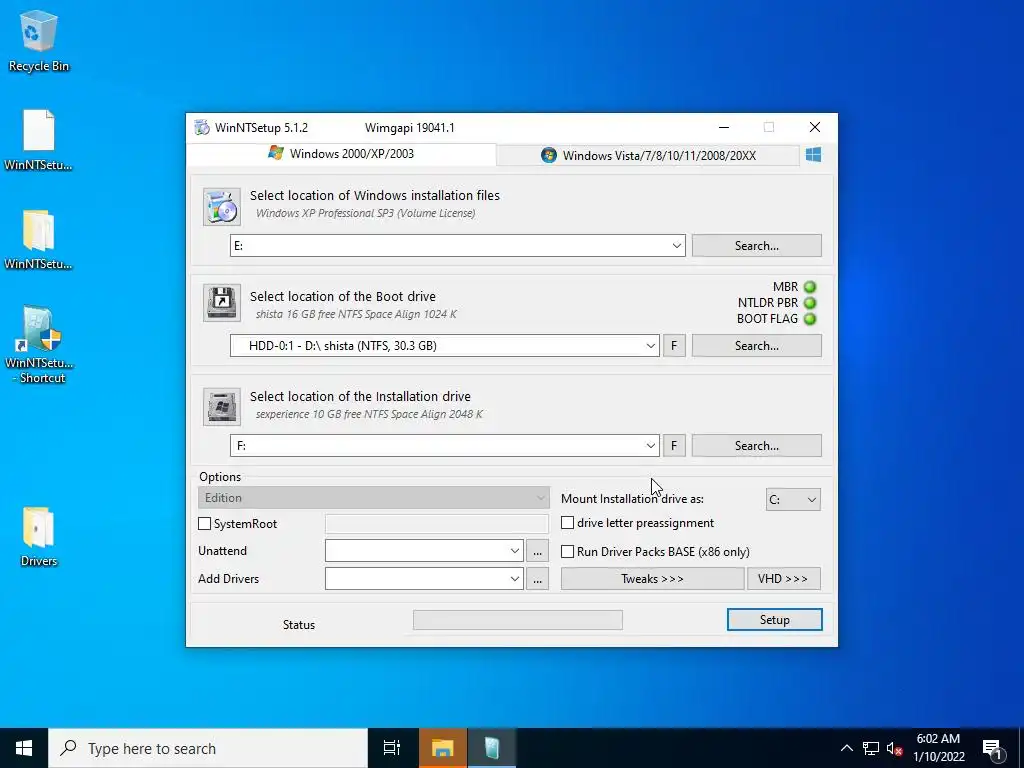The height and width of the screenshot is (768, 1024).
Task: Click the Status progress bar
Action: coord(518,620)
